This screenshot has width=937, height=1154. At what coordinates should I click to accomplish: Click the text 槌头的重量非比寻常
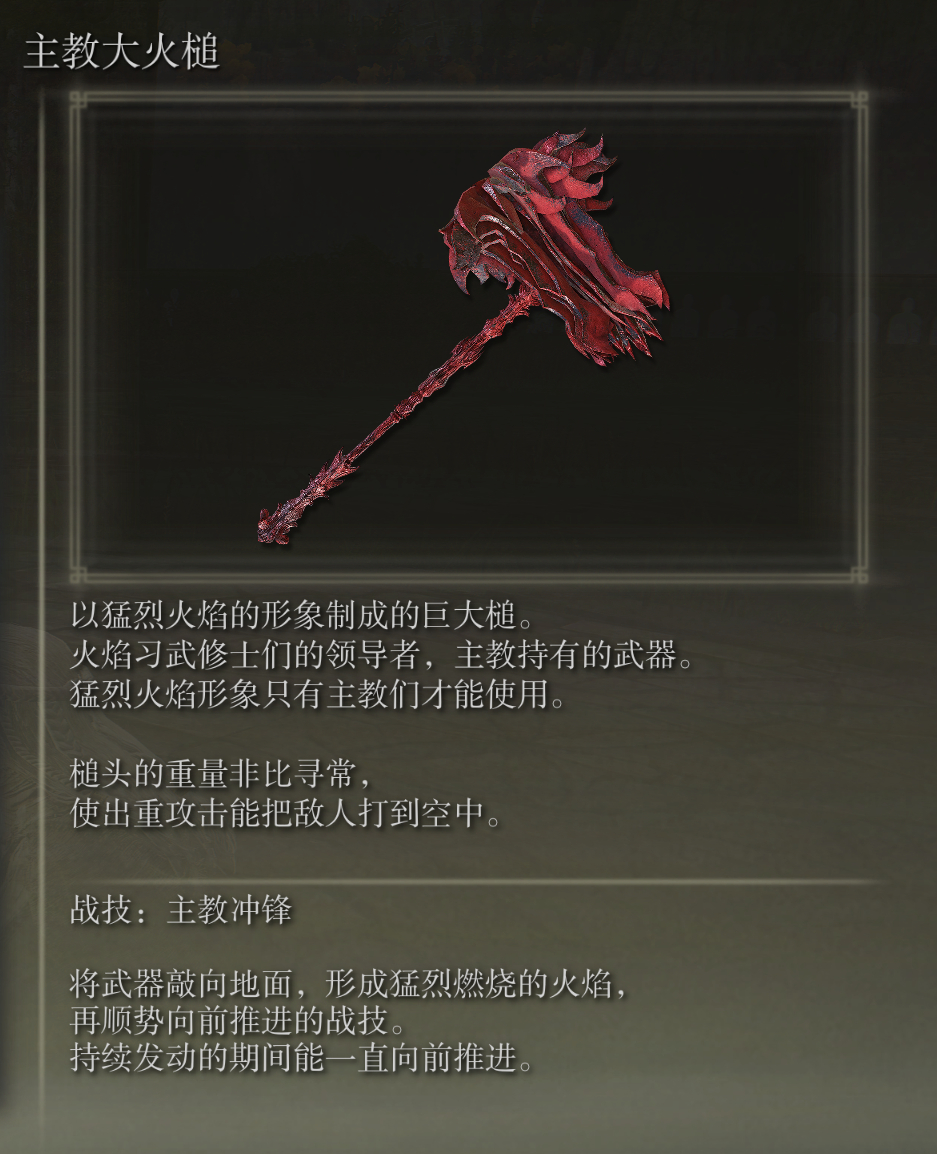click(x=221, y=774)
